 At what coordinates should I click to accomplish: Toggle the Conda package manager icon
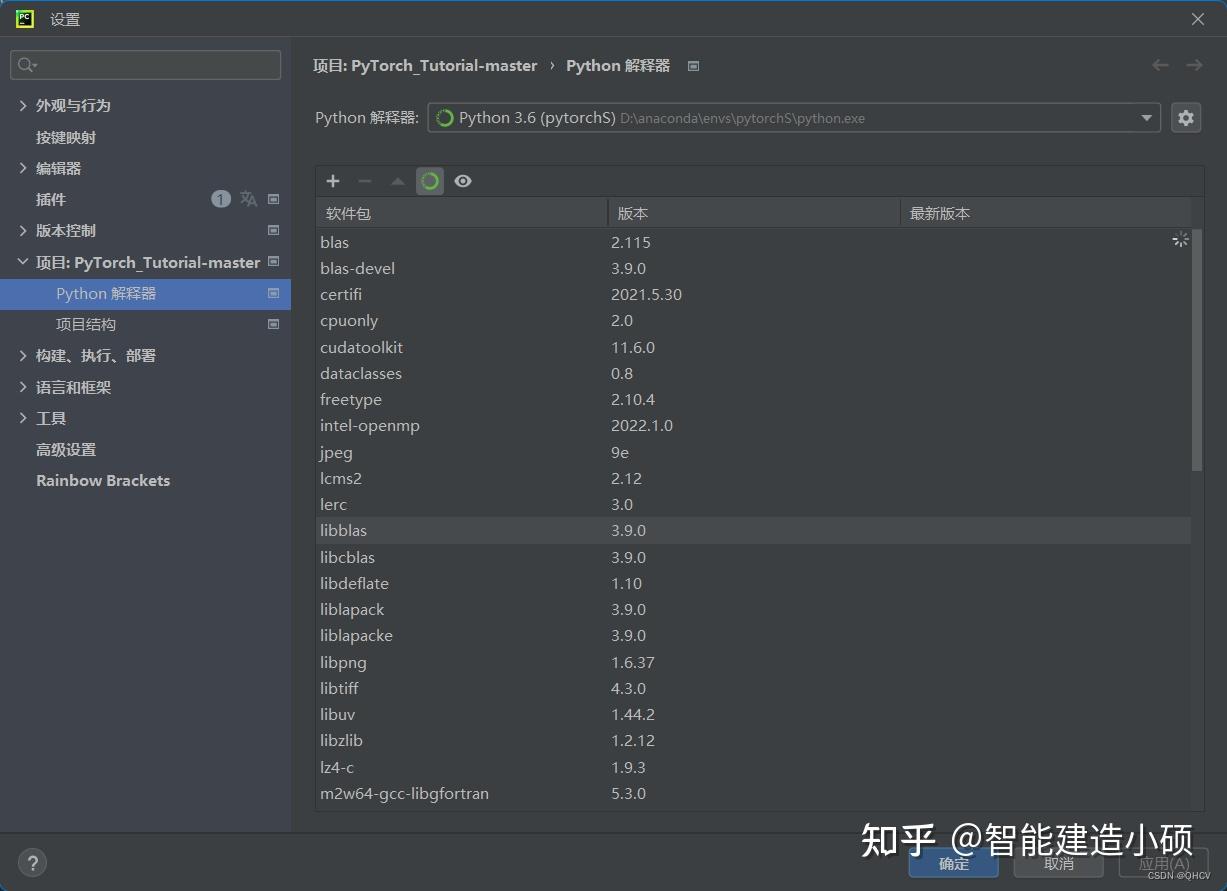click(430, 181)
